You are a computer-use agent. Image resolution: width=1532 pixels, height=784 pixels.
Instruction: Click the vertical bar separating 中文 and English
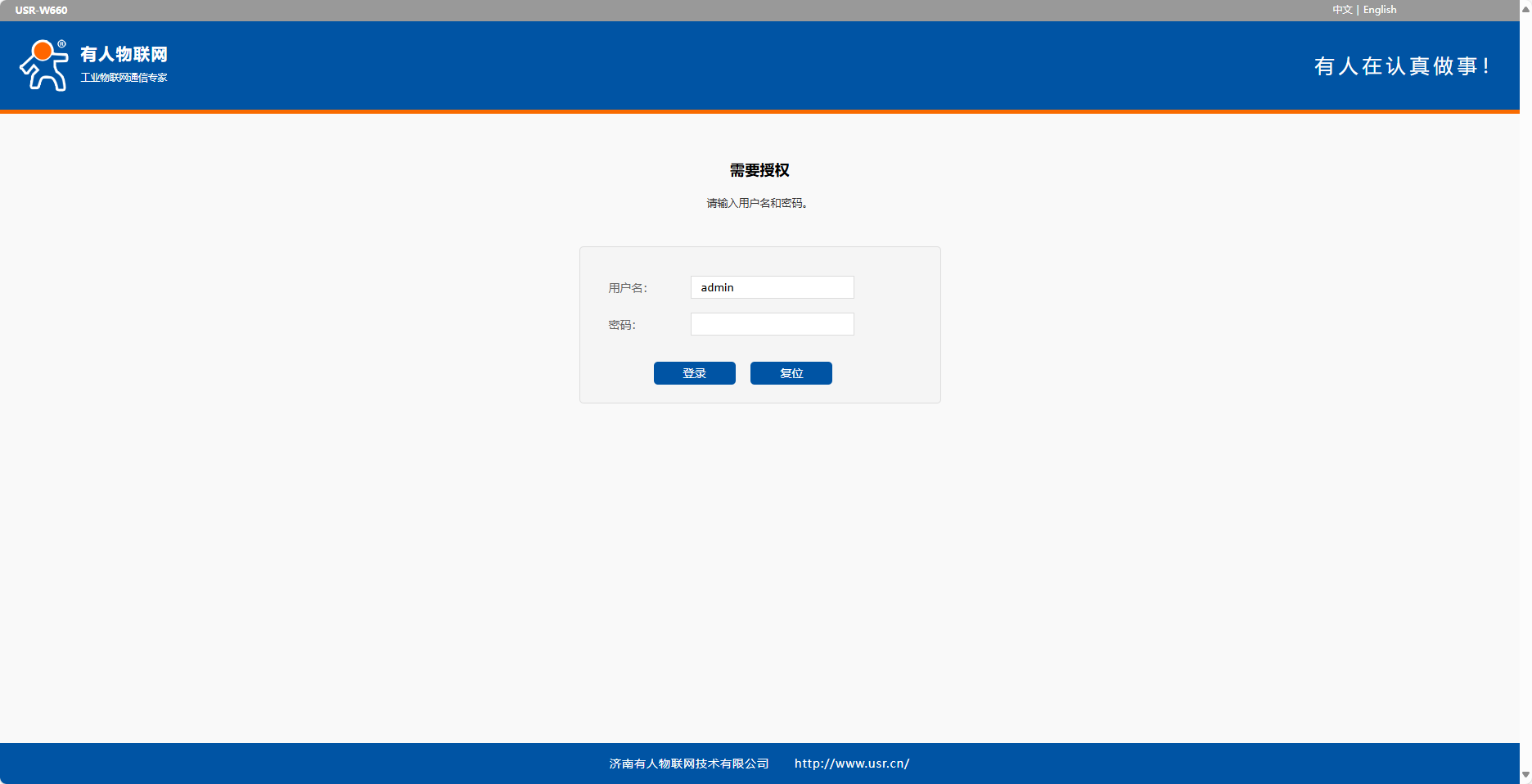point(1358,10)
